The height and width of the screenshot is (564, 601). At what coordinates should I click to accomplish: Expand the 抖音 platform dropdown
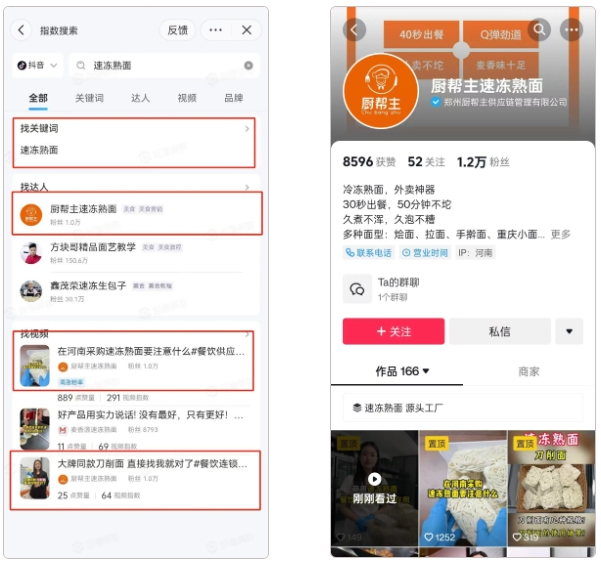pyautogui.click(x=37, y=65)
